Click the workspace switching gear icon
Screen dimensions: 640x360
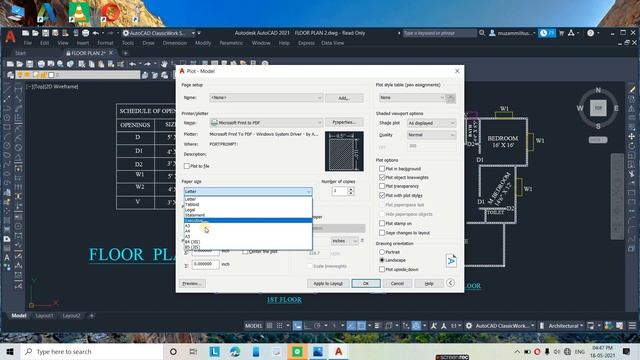[x=469, y=326]
